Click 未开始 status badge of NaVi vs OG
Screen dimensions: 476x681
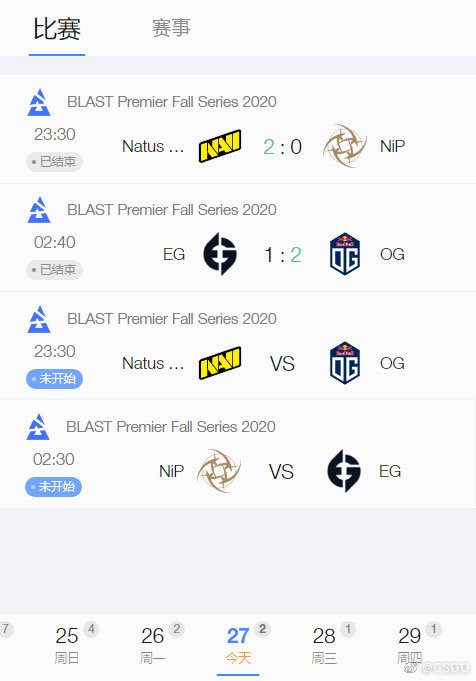pos(54,379)
